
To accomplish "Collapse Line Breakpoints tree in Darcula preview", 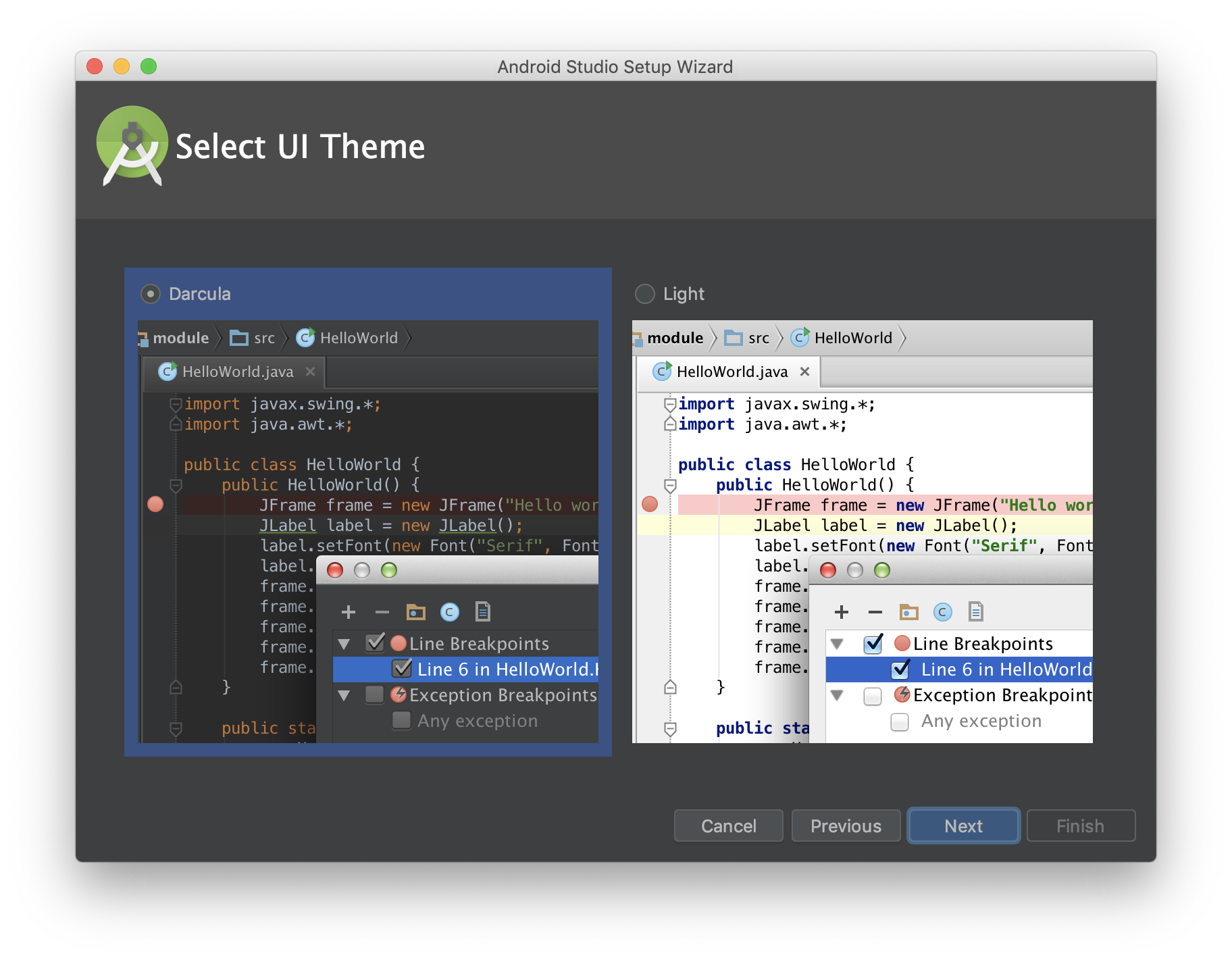I will point(344,644).
